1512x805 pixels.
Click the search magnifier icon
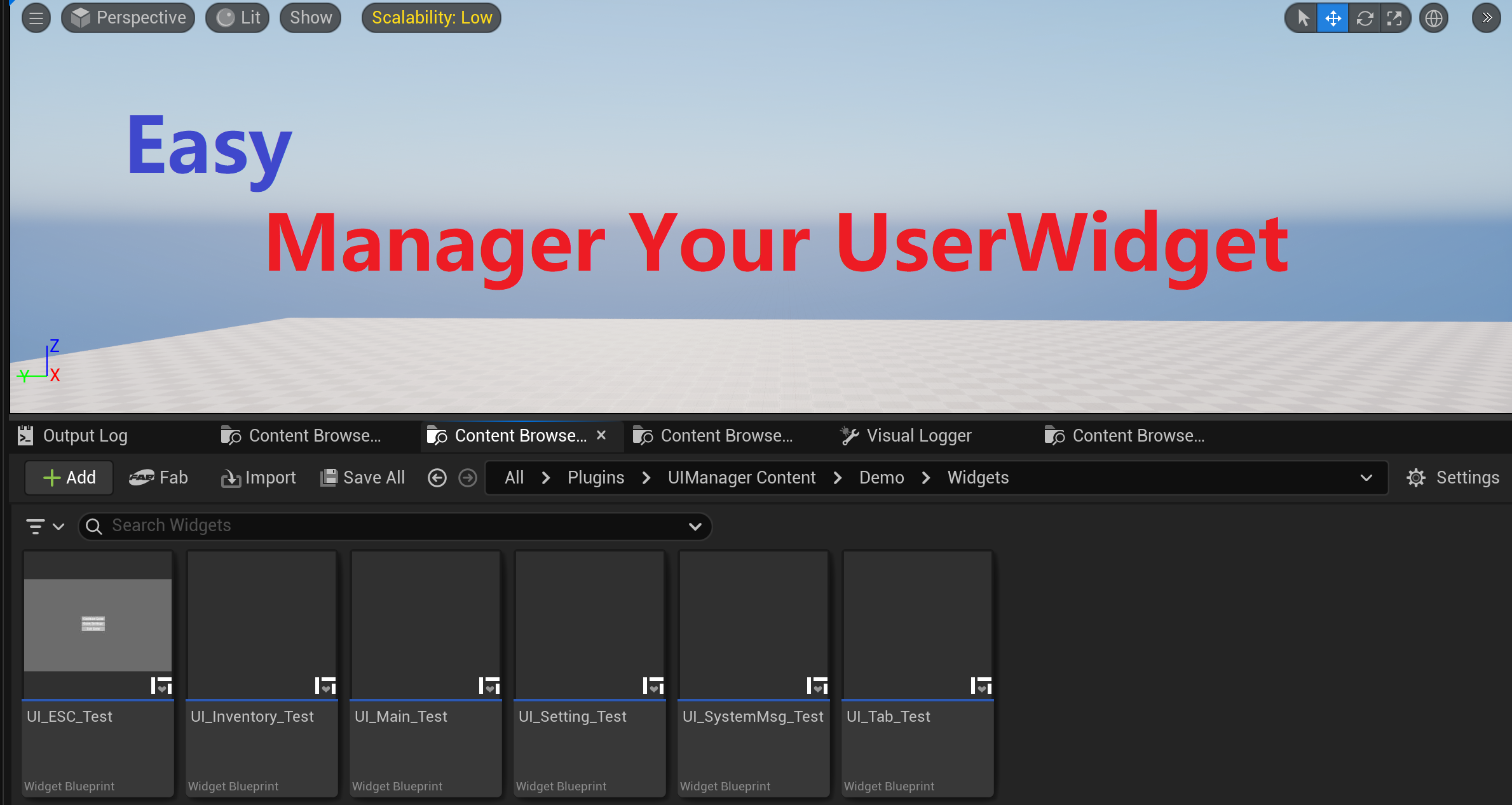[93, 526]
